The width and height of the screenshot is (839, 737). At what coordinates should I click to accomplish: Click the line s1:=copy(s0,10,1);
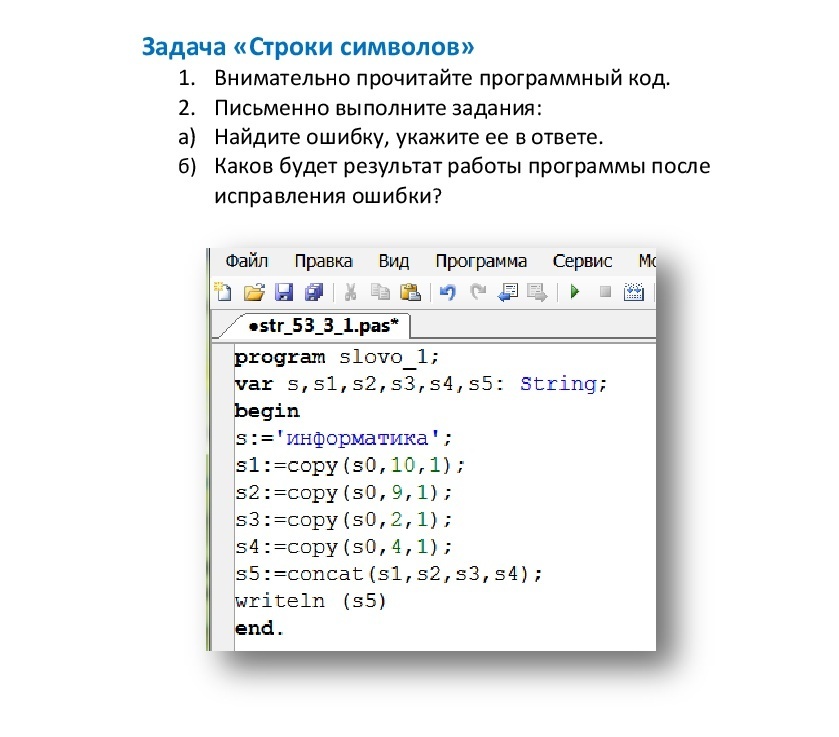(x=350, y=466)
